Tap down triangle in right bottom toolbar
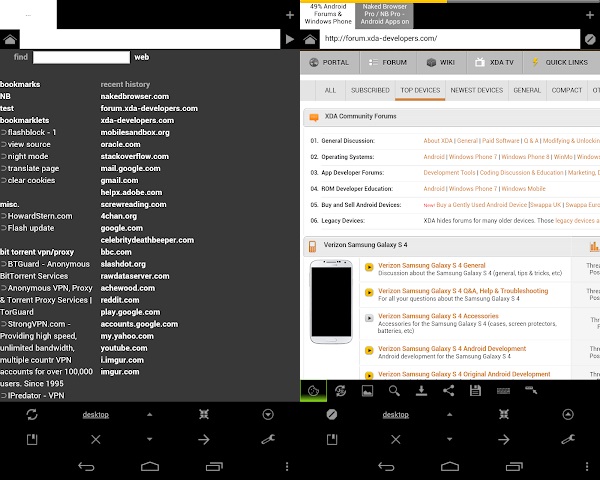 (x=450, y=439)
